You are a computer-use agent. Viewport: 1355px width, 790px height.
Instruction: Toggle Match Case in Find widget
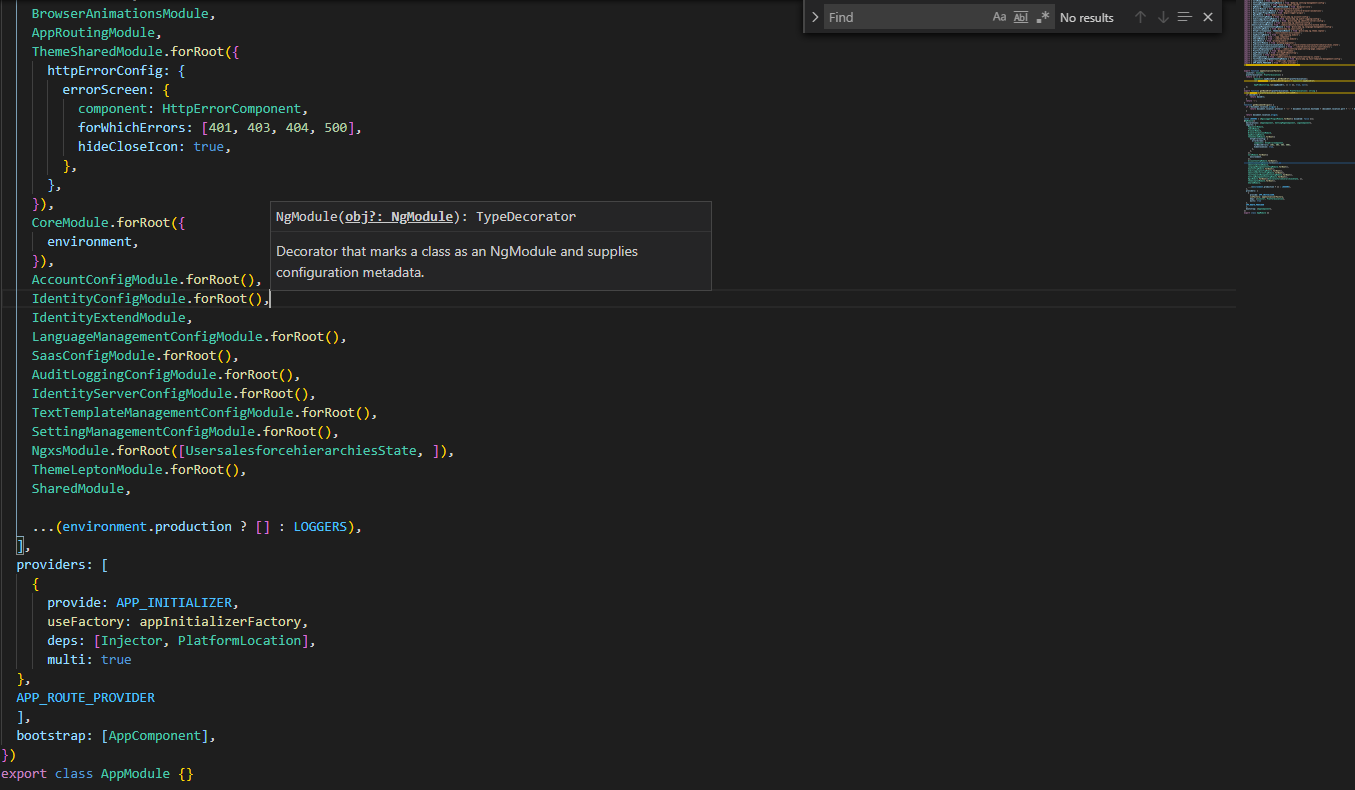click(999, 17)
